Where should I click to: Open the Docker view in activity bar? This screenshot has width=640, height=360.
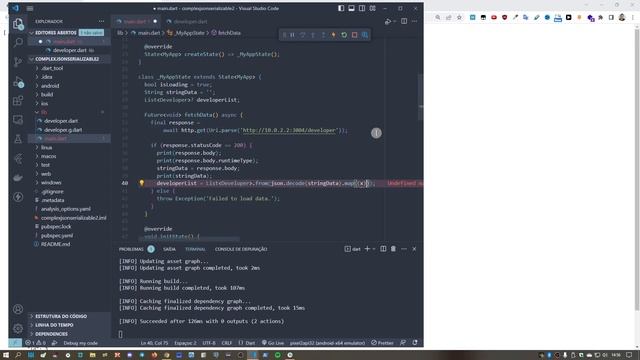[18, 178]
